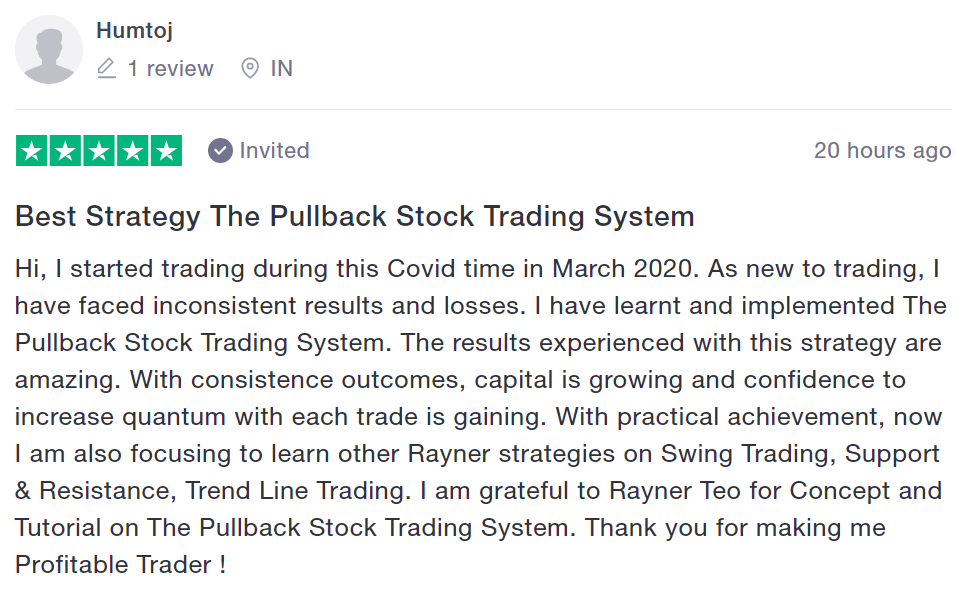The width and height of the screenshot is (977, 593).
Task: Select the fifth green rating star
Action: [x=166, y=151]
